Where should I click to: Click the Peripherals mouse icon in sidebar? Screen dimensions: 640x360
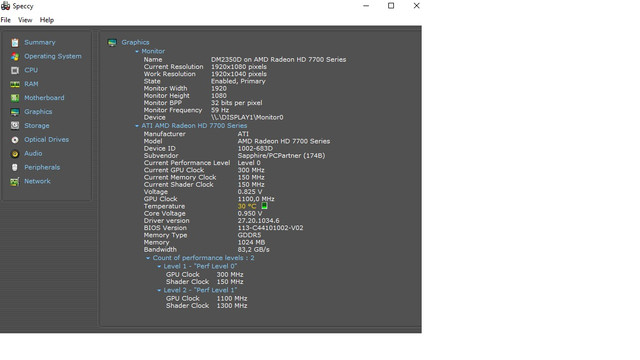coord(15,167)
